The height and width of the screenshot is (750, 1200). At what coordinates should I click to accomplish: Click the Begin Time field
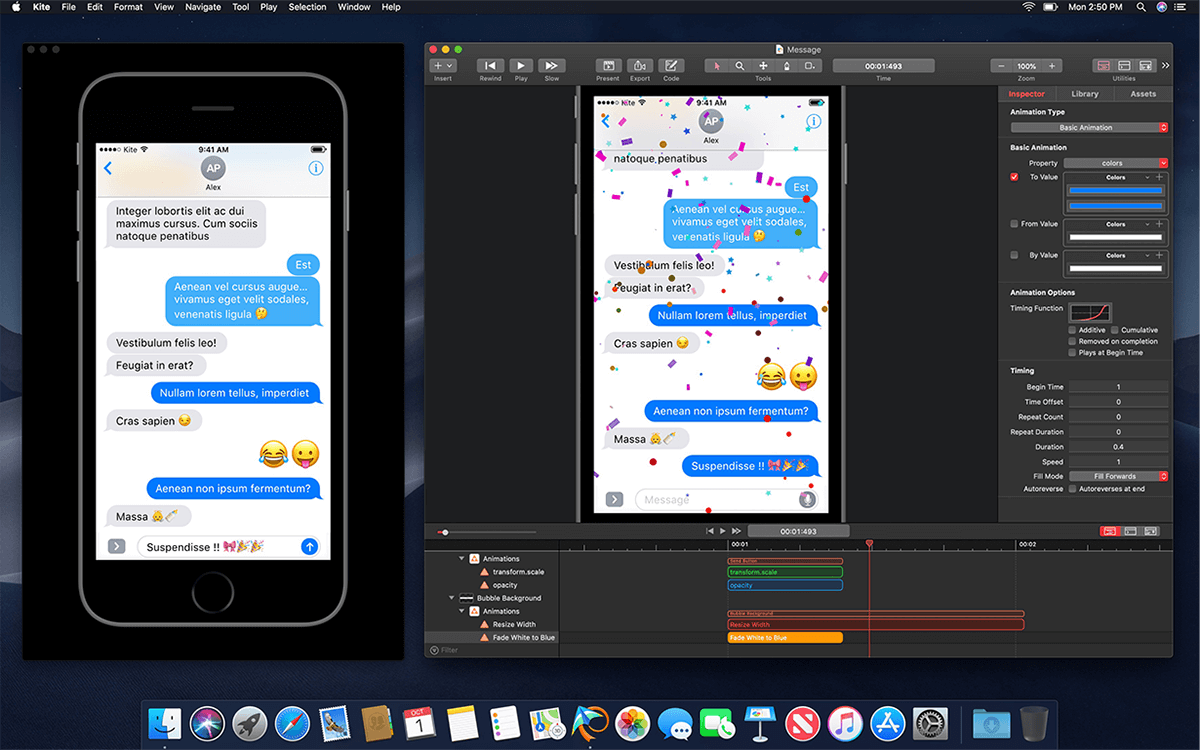tap(1118, 387)
